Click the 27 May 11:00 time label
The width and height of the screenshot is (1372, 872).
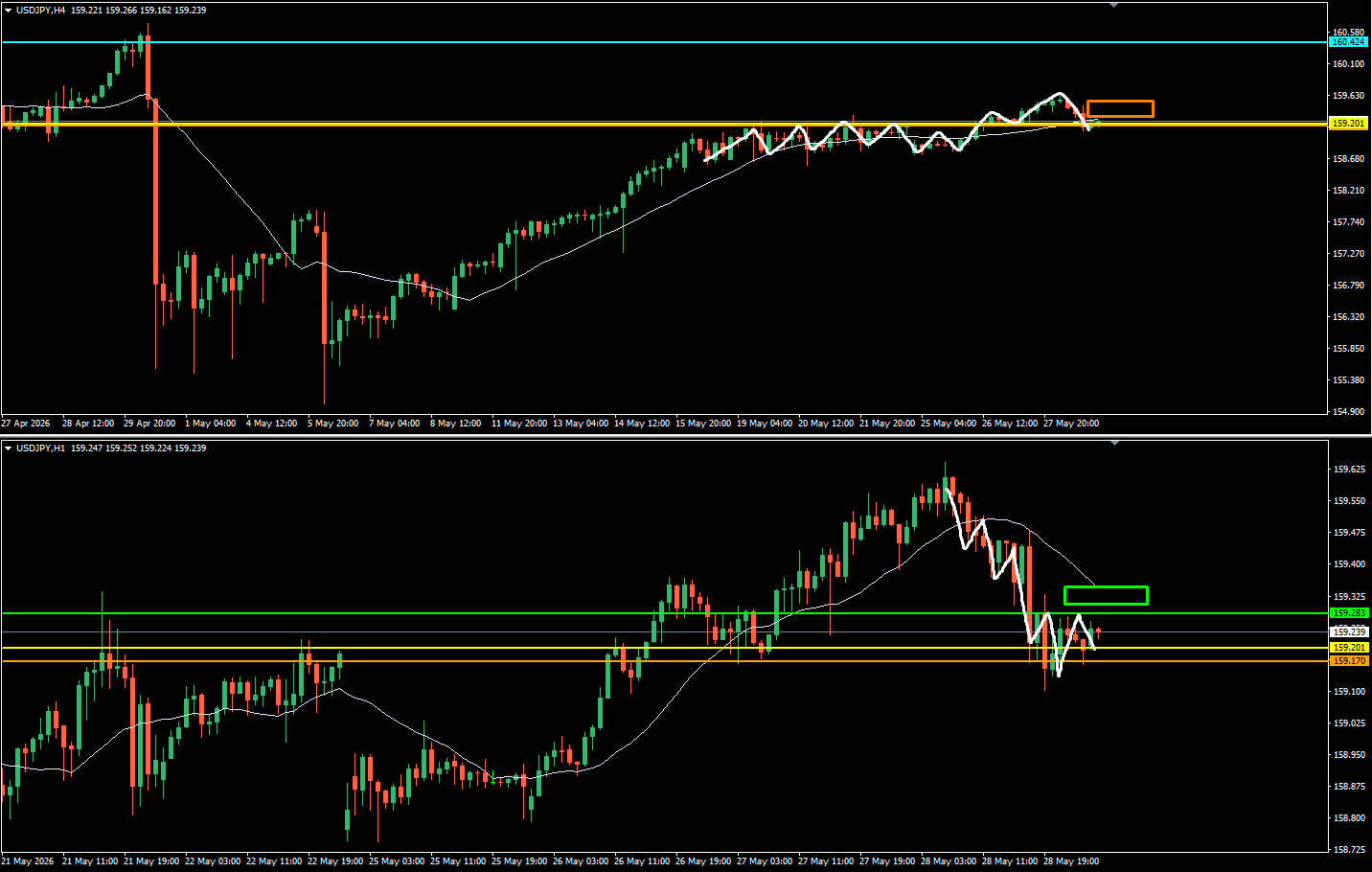826,861
